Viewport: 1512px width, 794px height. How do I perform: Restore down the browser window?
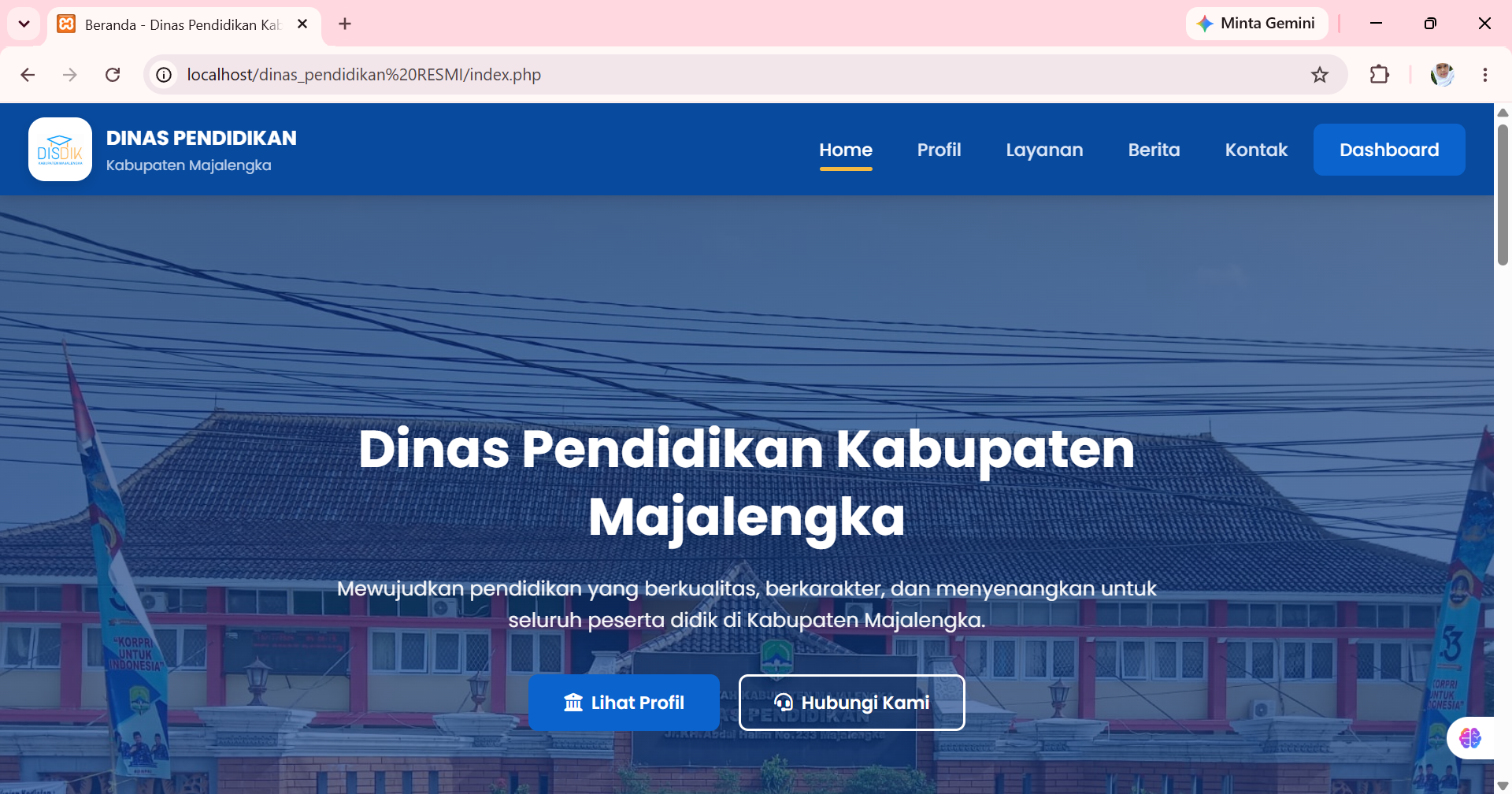coord(1430,24)
